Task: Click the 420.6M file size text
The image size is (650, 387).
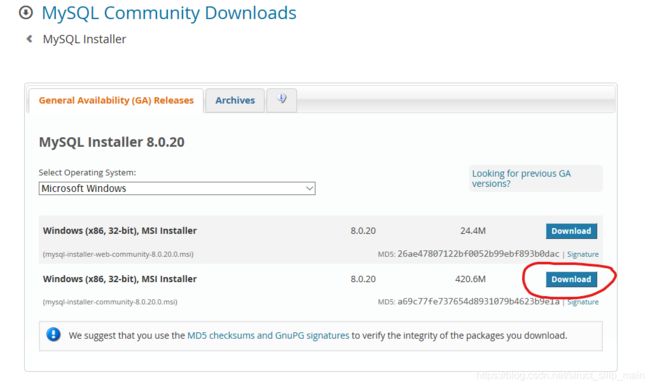Action: pos(470,279)
